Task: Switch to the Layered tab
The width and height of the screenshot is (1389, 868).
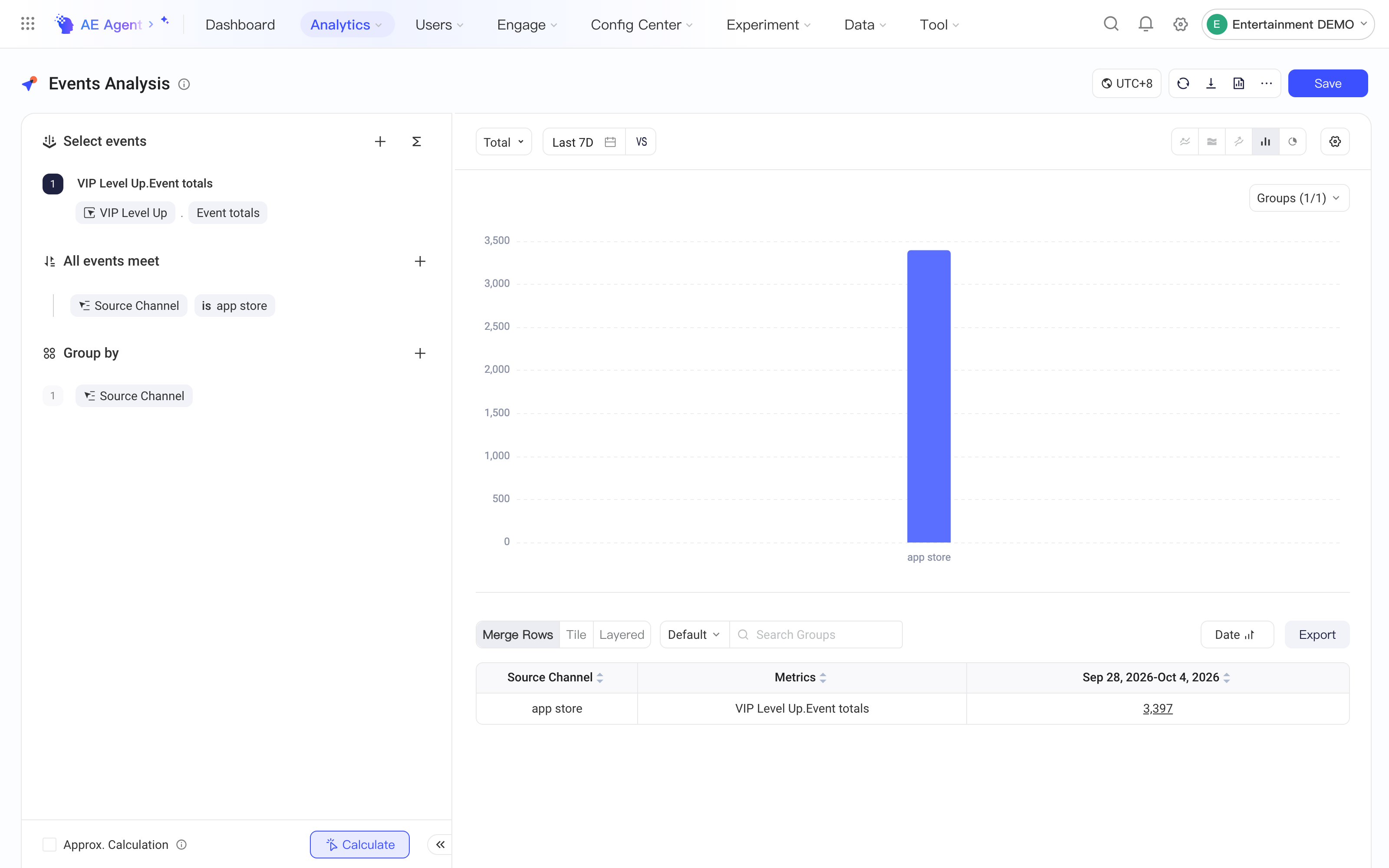Action: (622, 635)
